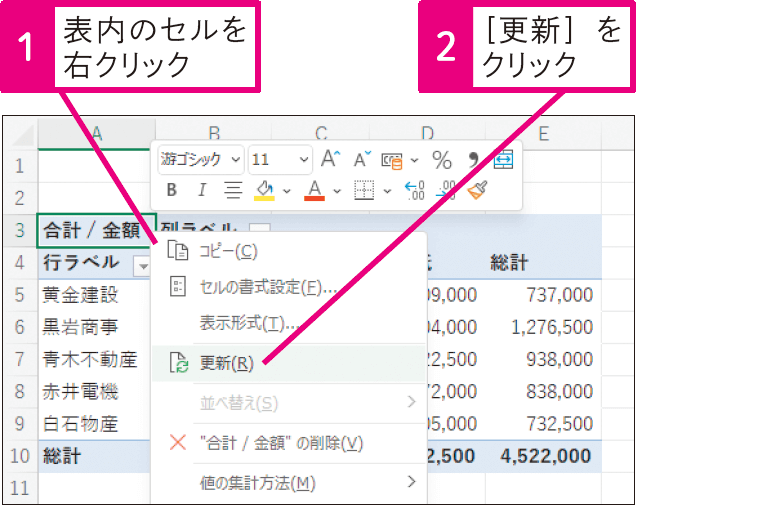Select the 総計 cell in row 10
The width and height of the screenshot is (783, 505).
tap(61, 456)
